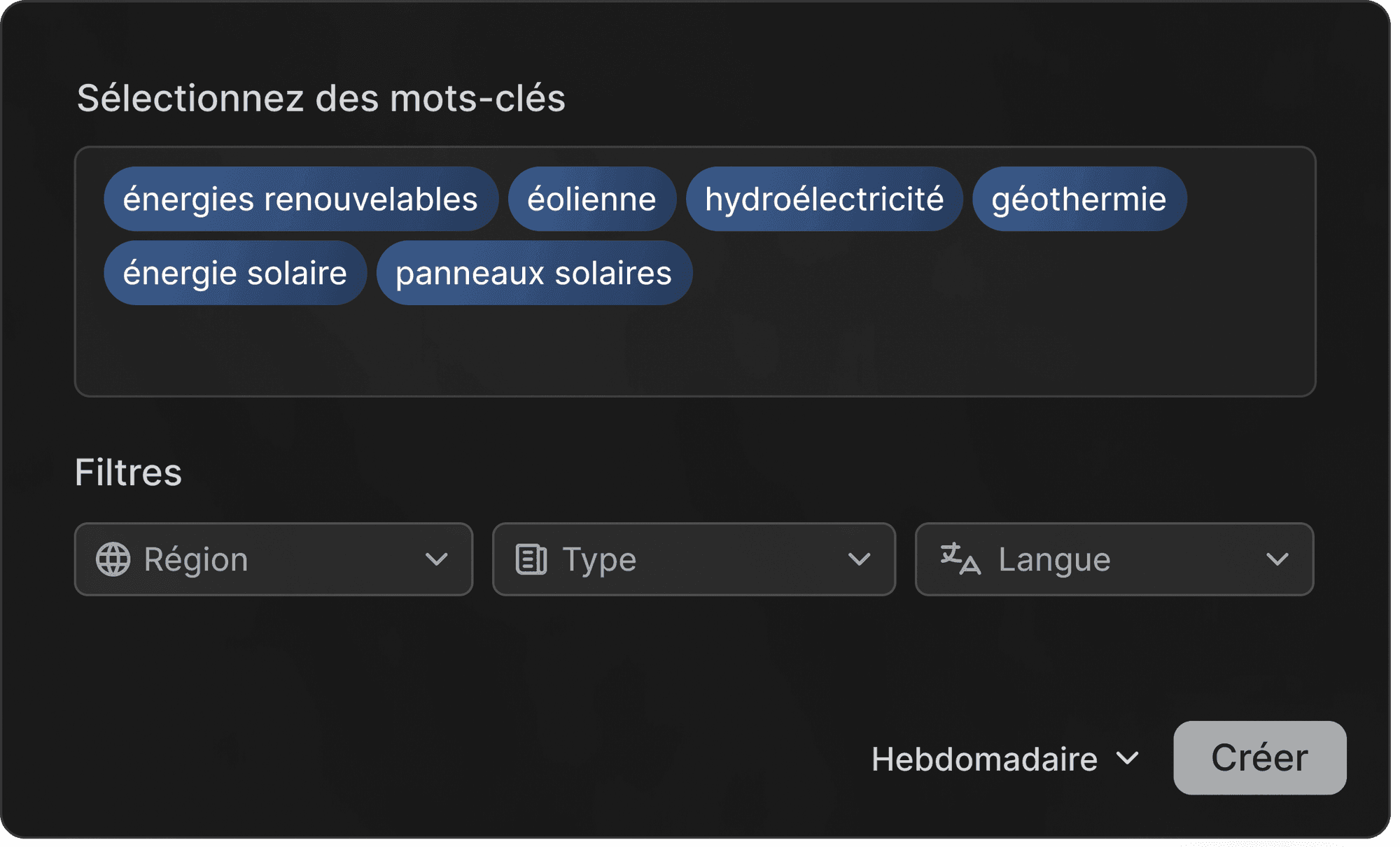Select the chevron inside the Type dropdown

(x=858, y=559)
